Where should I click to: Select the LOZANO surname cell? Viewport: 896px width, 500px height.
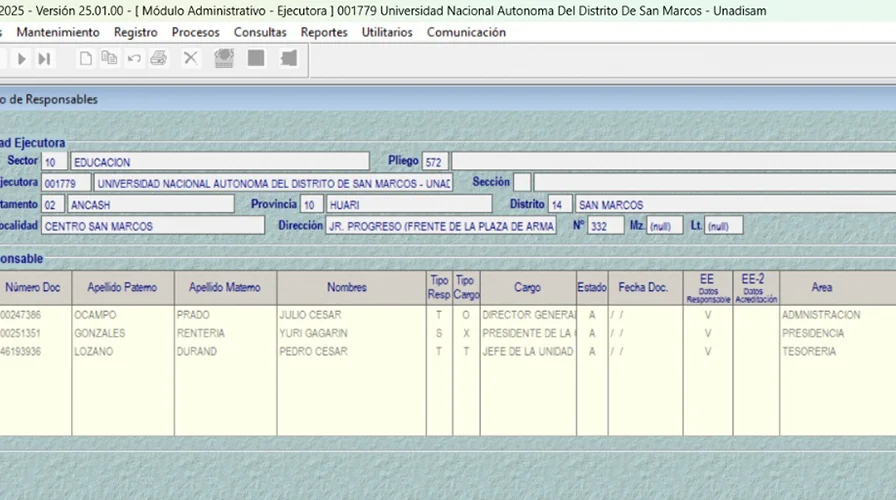(x=123, y=351)
